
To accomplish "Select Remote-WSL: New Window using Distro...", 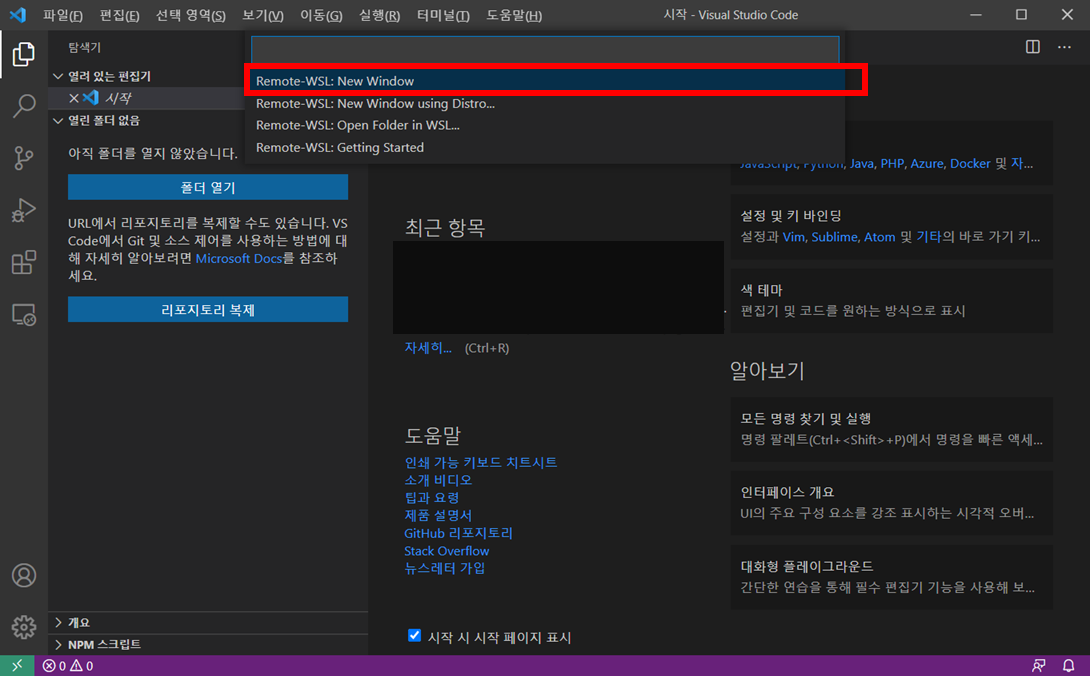I will [545, 104].
